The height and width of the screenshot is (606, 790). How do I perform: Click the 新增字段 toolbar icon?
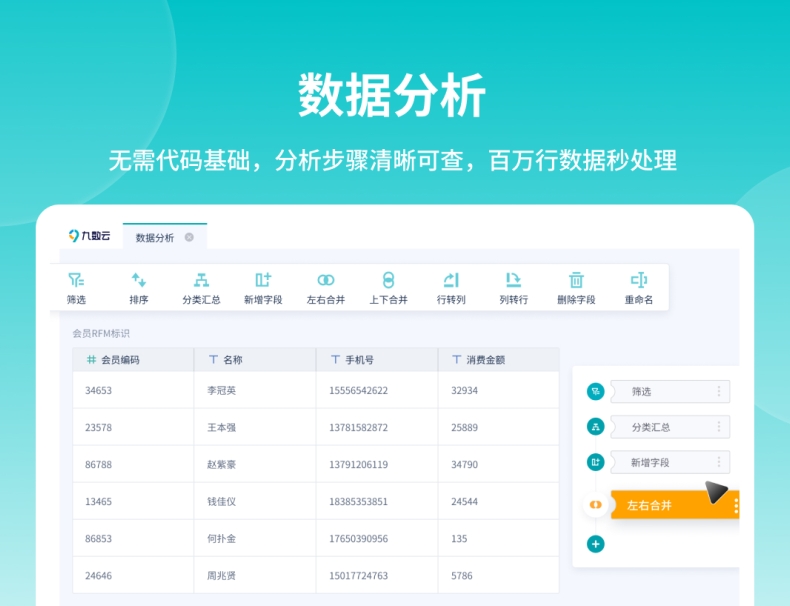point(263,280)
